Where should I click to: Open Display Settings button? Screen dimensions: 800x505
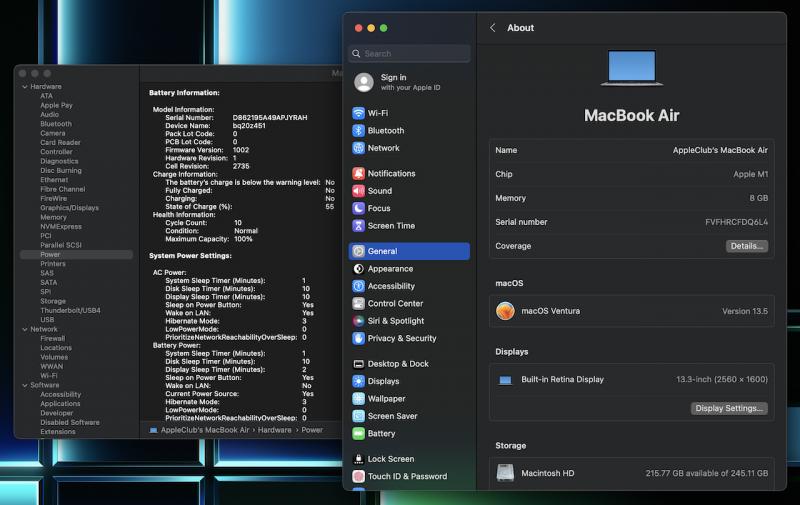click(729, 408)
